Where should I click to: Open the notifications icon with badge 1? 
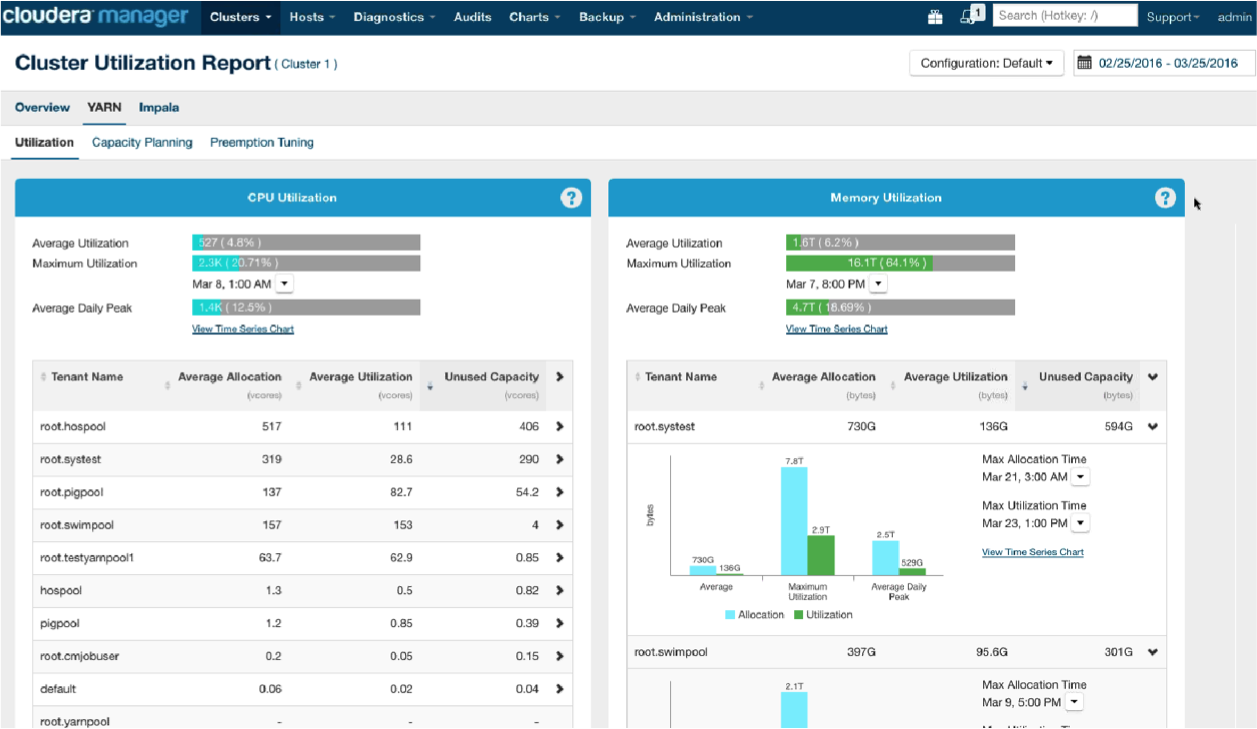(969, 16)
